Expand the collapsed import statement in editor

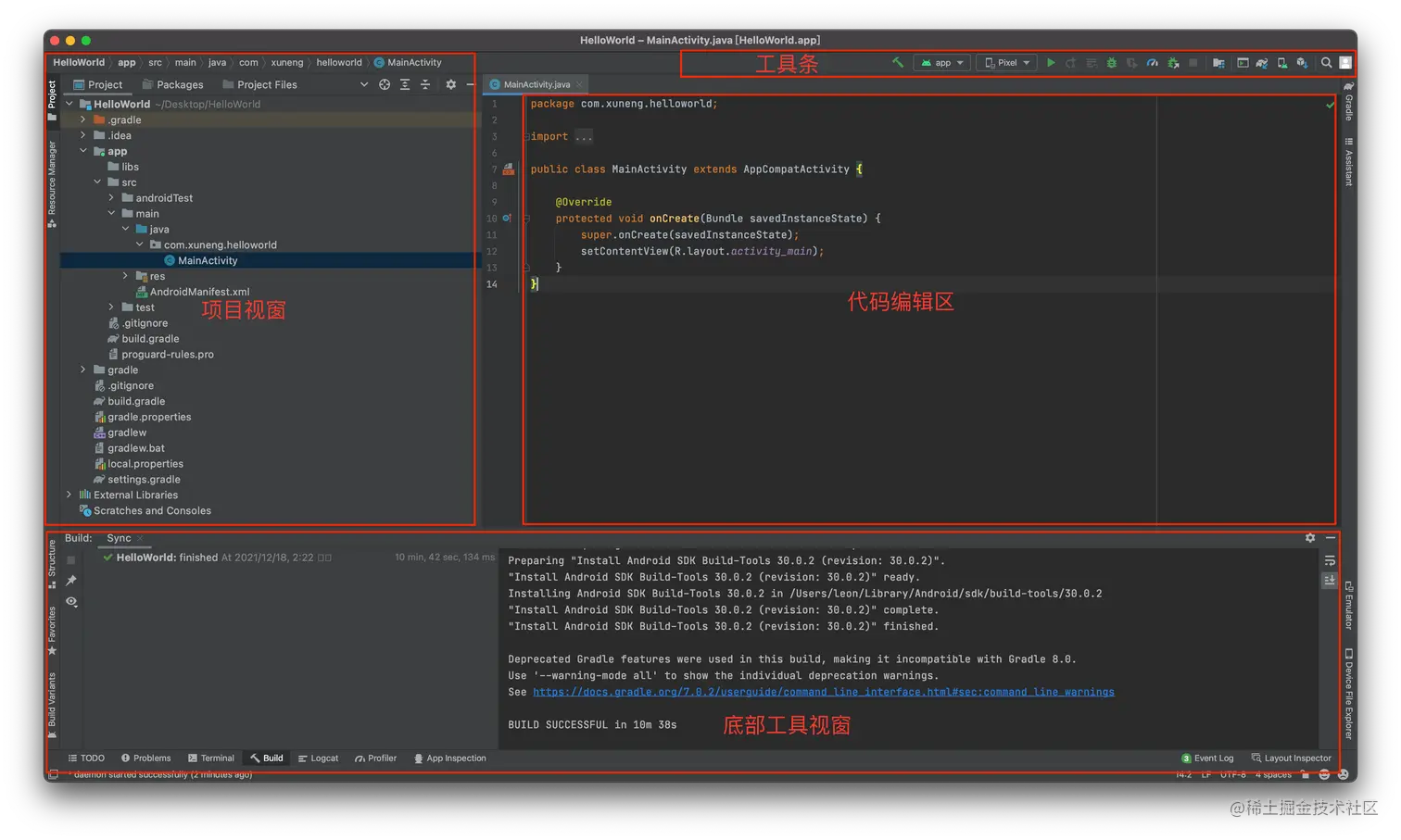coord(583,136)
